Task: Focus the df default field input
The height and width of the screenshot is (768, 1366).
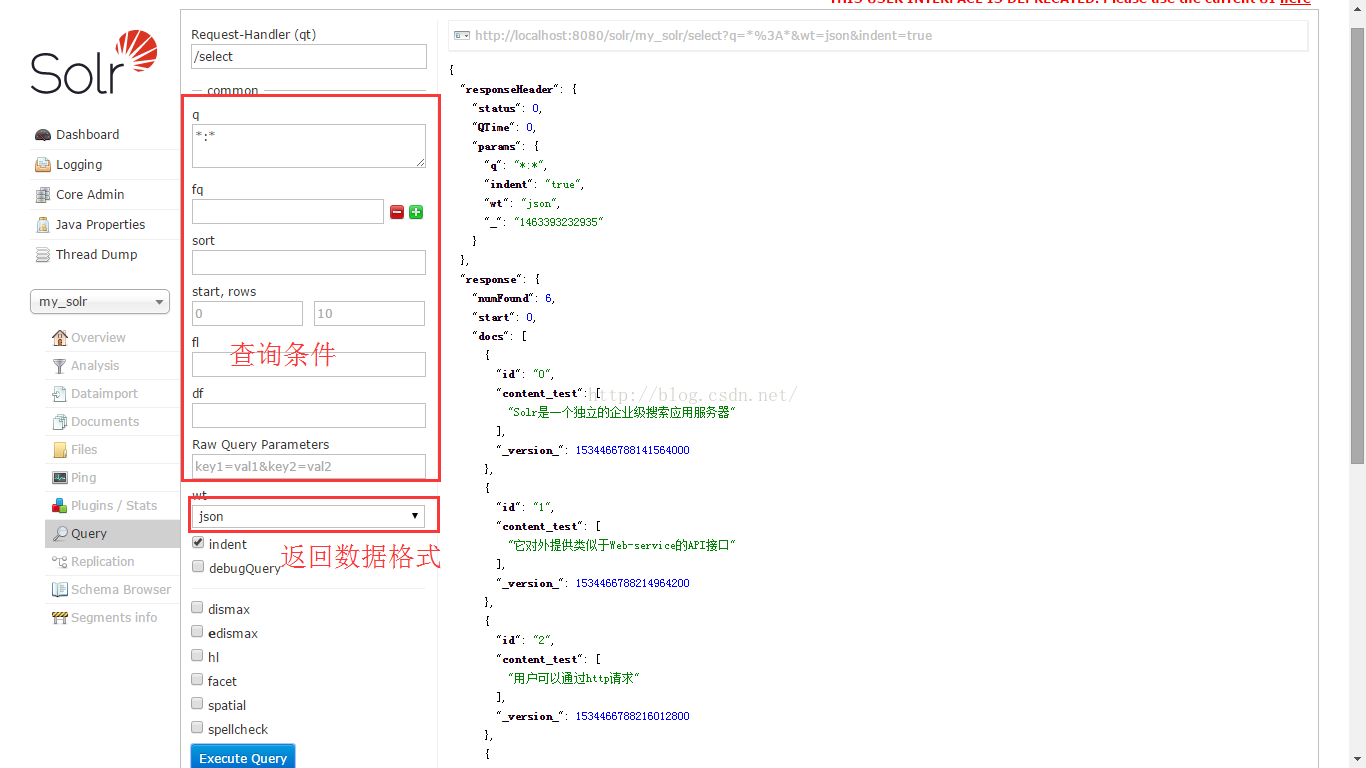Action: [309, 415]
